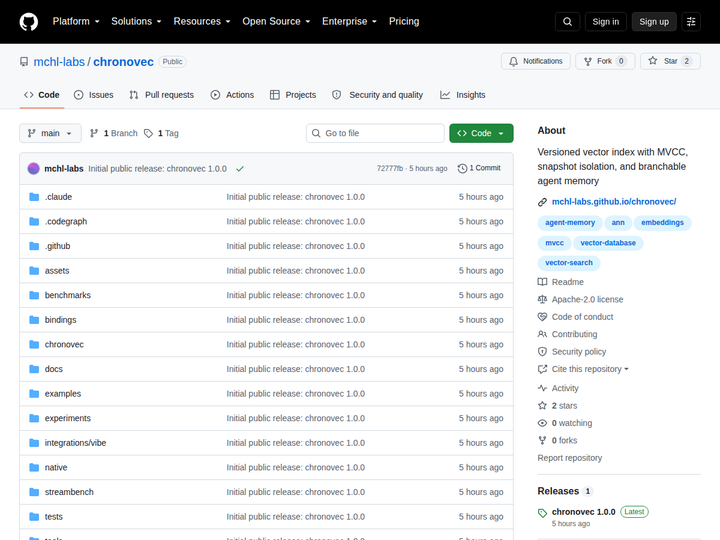Expand Cite this repository dropdown
720x540 pixels.
pyautogui.click(x=590, y=369)
